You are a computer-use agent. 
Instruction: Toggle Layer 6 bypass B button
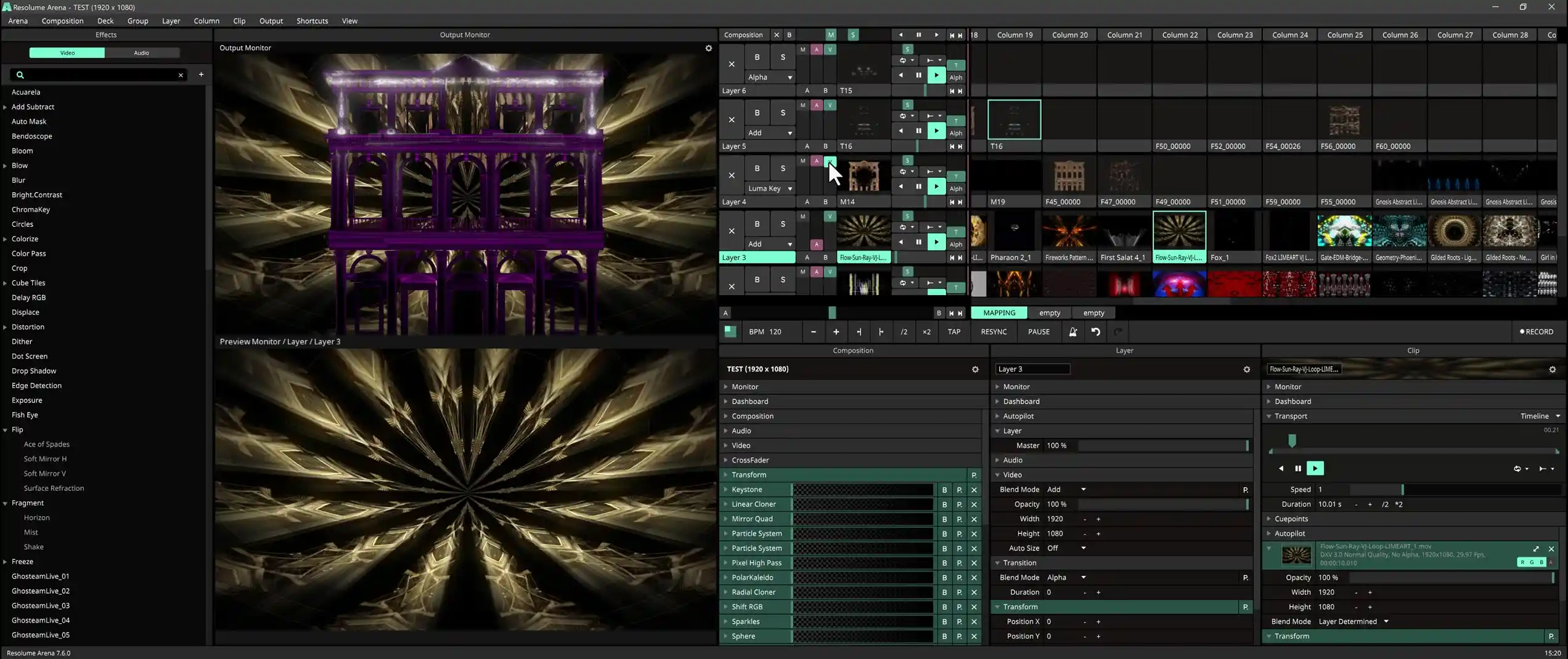tap(757, 57)
